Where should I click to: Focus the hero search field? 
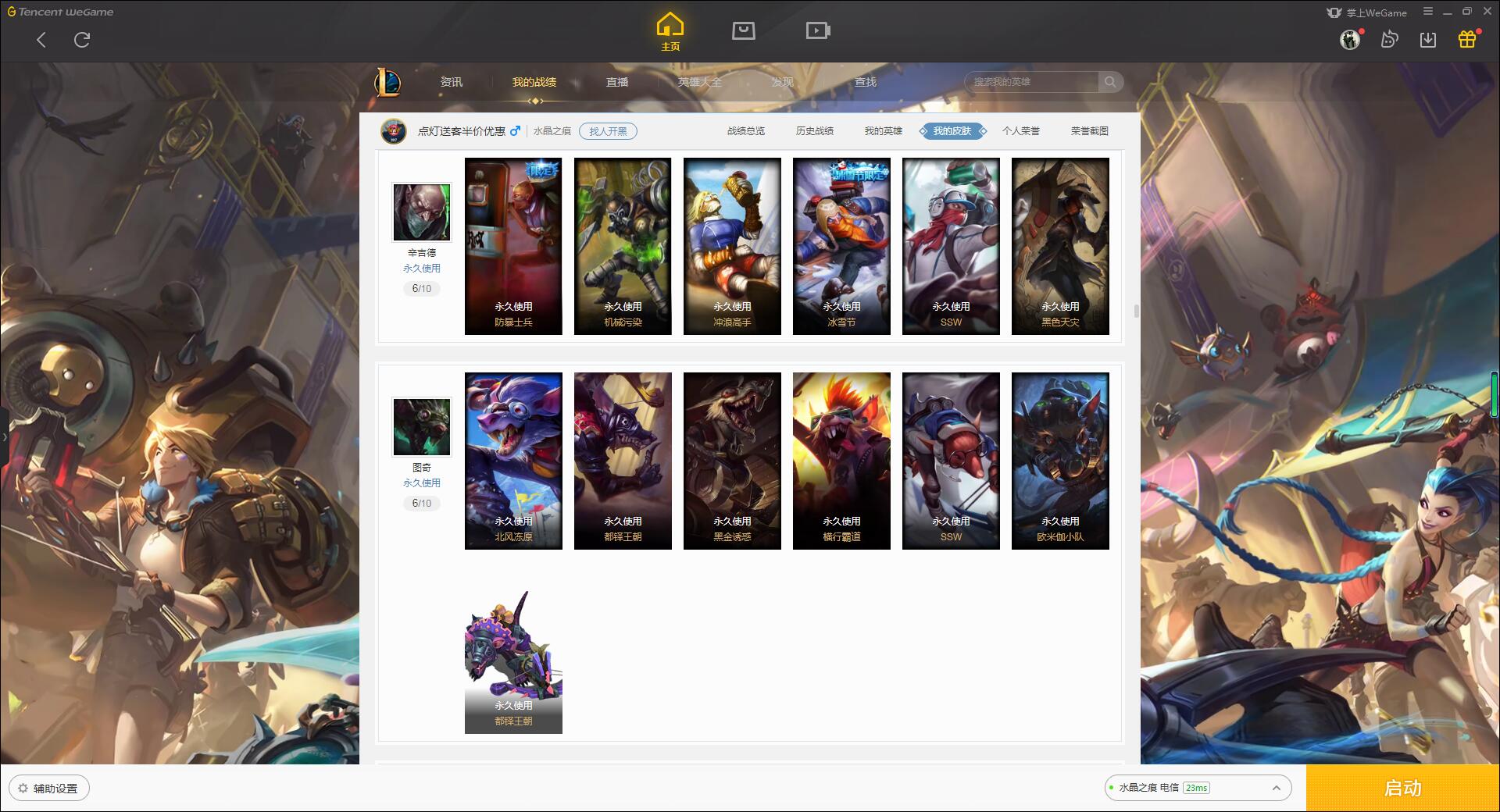1031,82
